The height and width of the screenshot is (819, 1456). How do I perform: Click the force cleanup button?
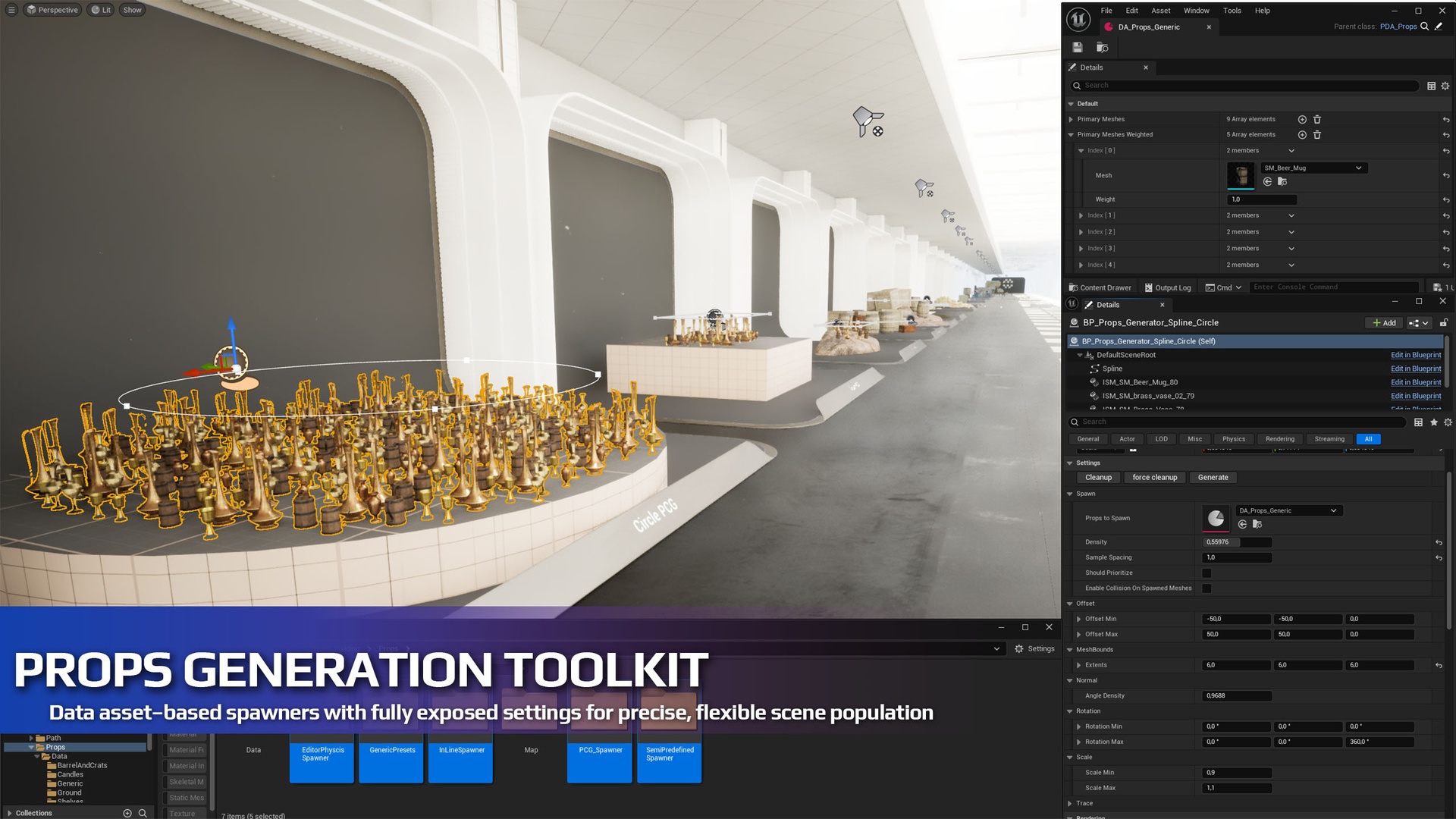[x=1155, y=478]
